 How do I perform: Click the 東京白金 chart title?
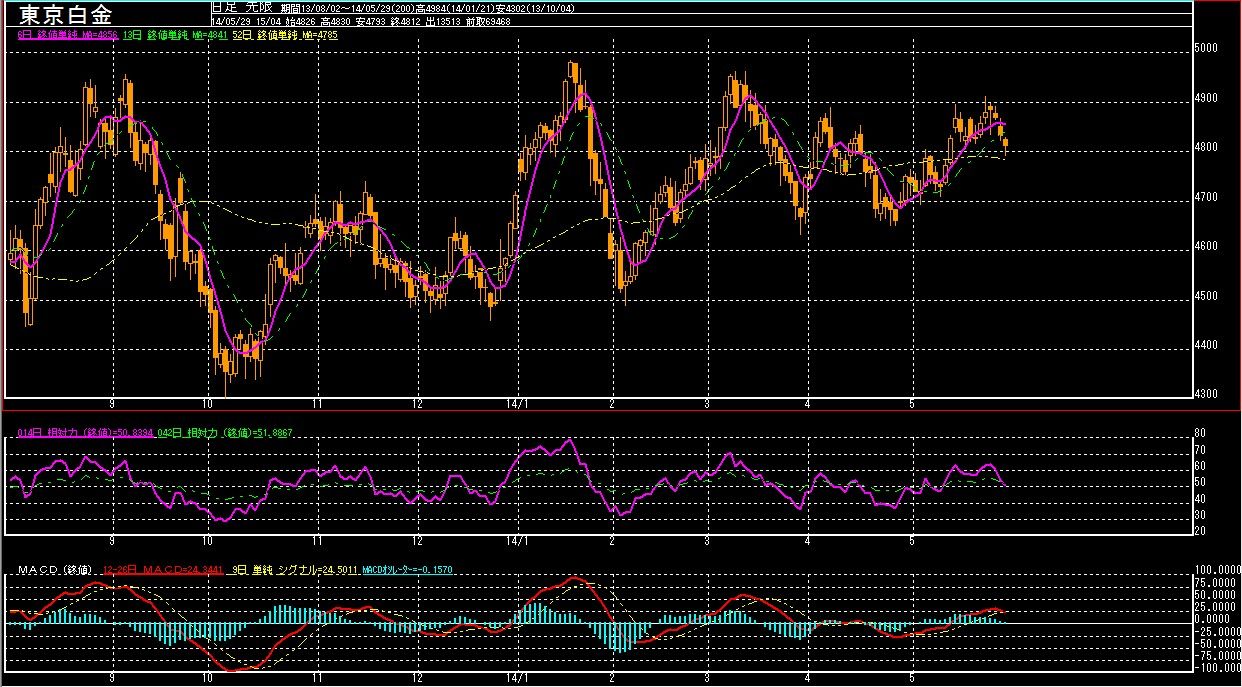[x=66, y=15]
